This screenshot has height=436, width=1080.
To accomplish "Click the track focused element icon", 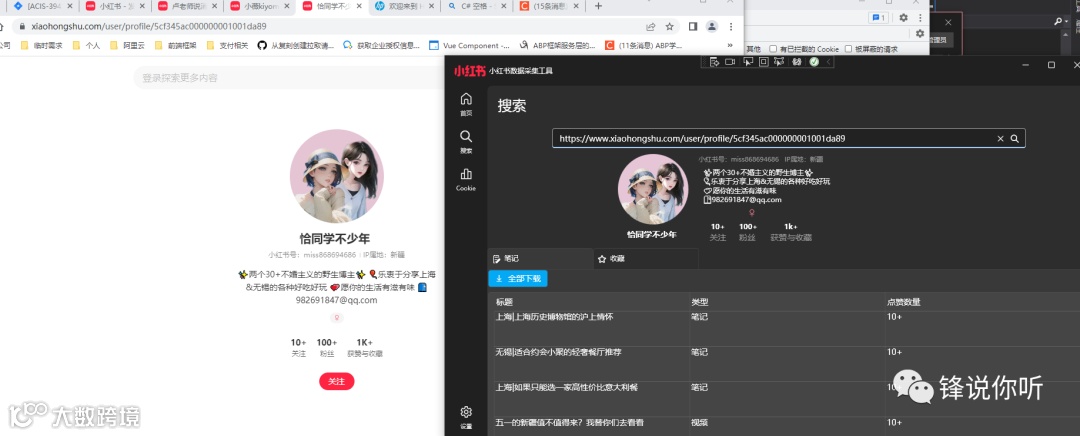I will [779, 62].
